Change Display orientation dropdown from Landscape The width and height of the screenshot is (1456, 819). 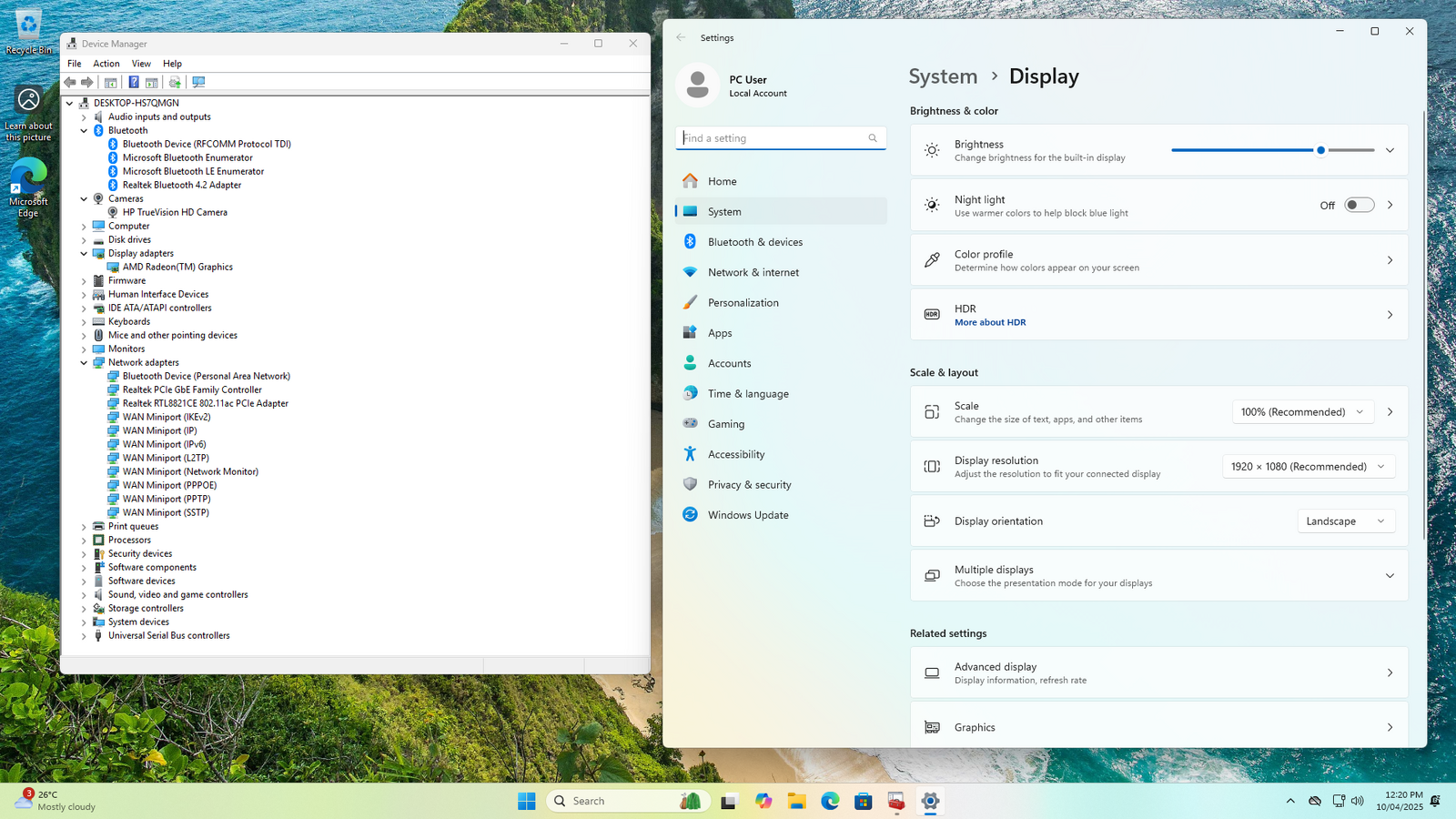(x=1345, y=521)
